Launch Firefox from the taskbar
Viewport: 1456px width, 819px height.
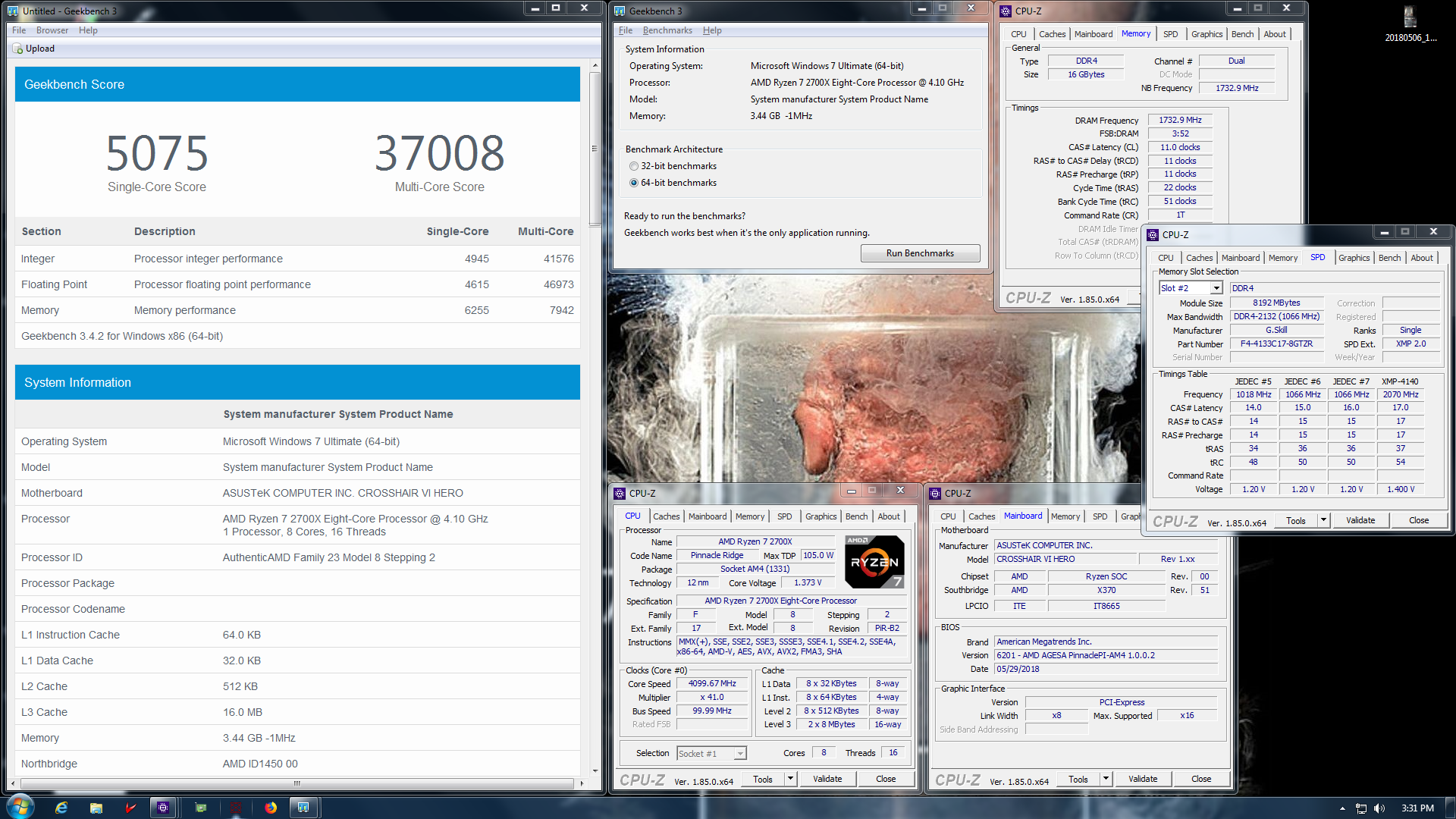click(271, 808)
